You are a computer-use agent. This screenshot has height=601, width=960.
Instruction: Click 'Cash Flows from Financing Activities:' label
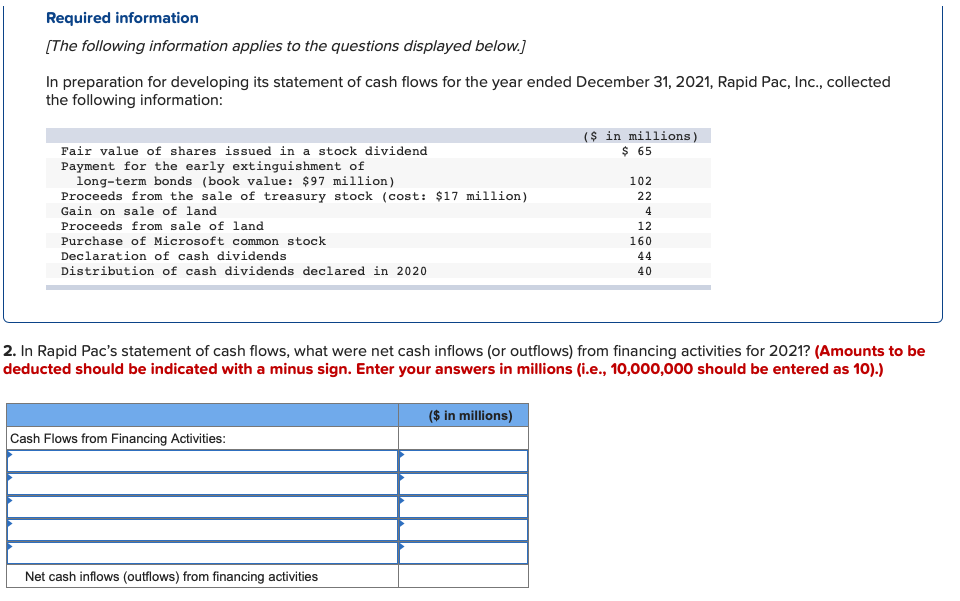pyautogui.click(x=118, y=438)
